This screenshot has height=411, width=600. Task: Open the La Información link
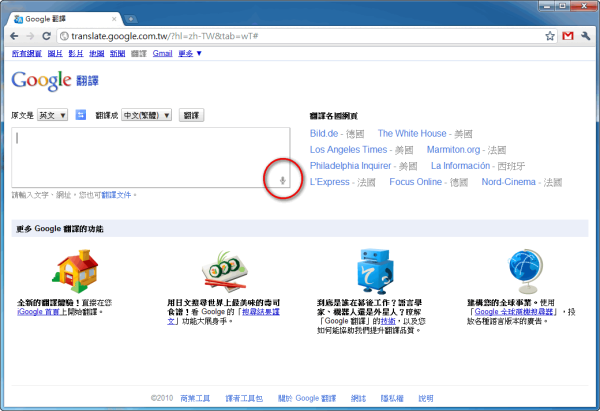460,166
